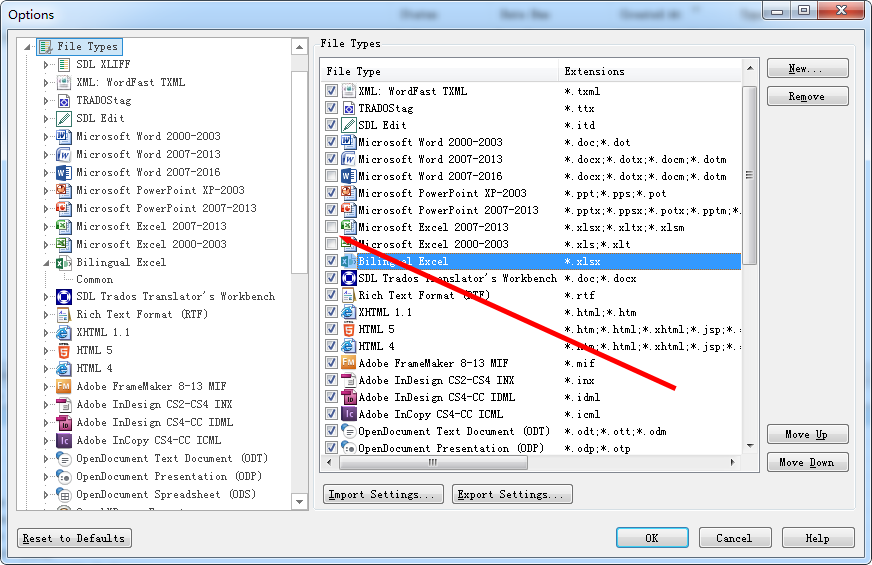Image resolution: width=872 pixels, height=565 pixels.
Task: Click Adobe FrameMaker 8-13 MIF tree icon
Action: [64, 386]
